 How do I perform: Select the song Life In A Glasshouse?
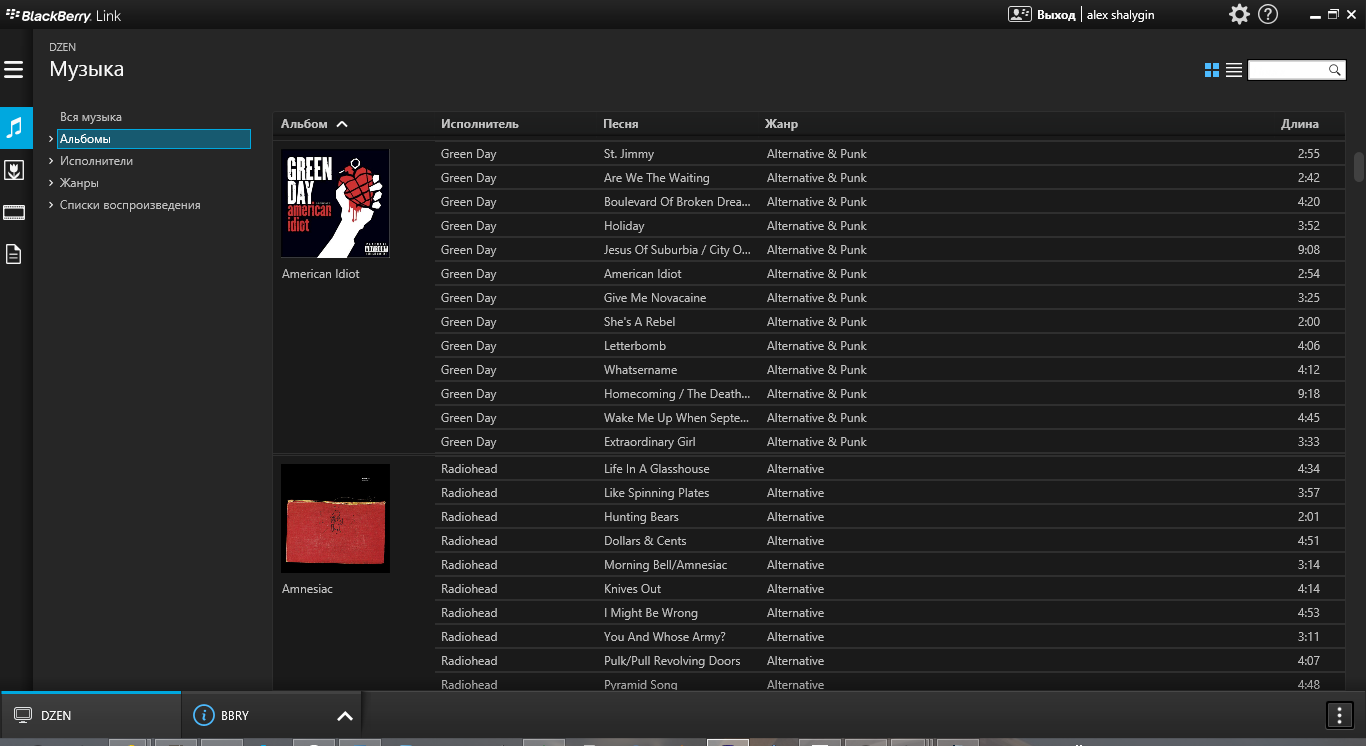click(x=657, y=469)
